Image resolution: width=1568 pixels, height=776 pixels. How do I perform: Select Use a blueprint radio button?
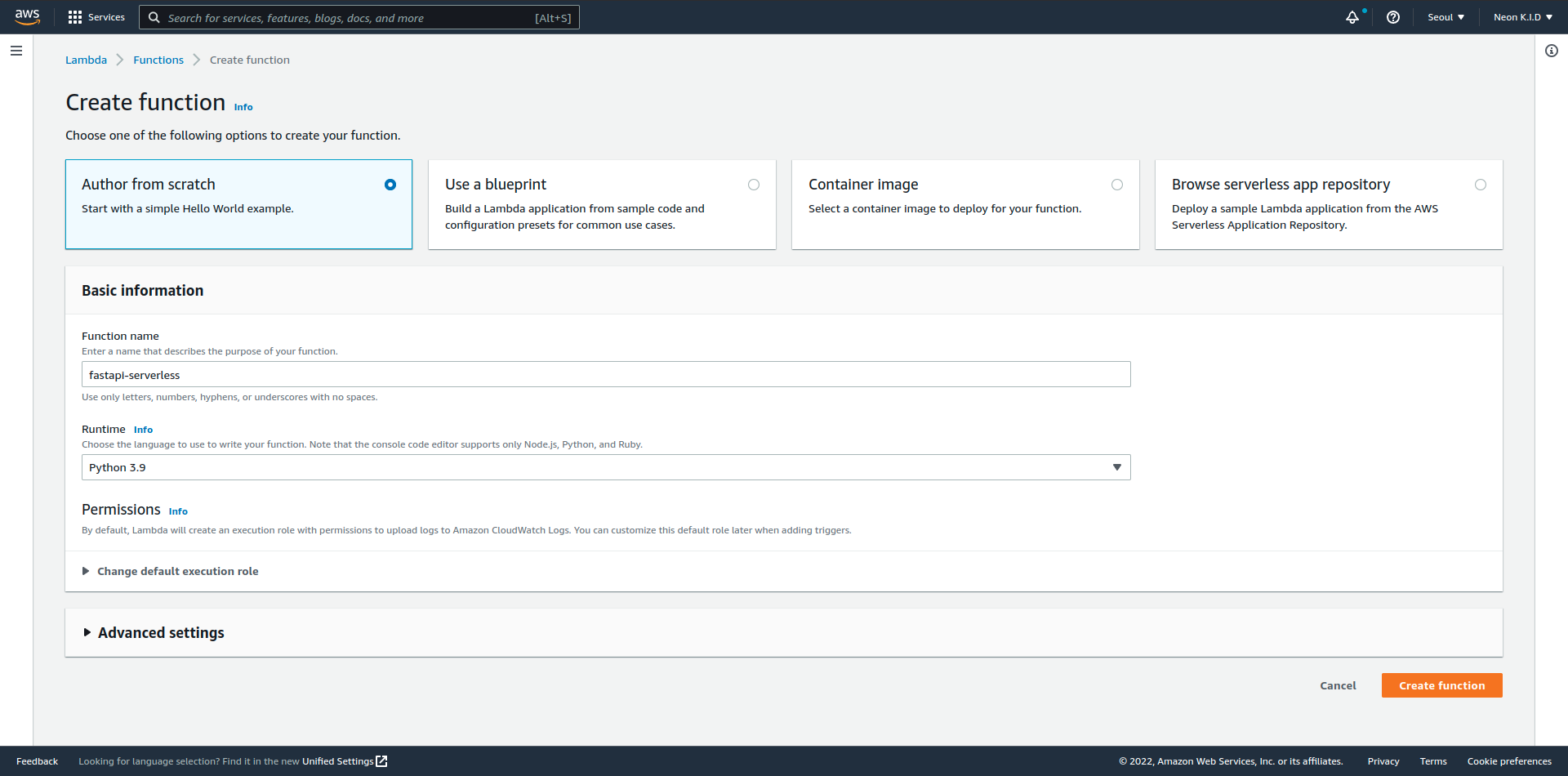click(x=754, y=185)
